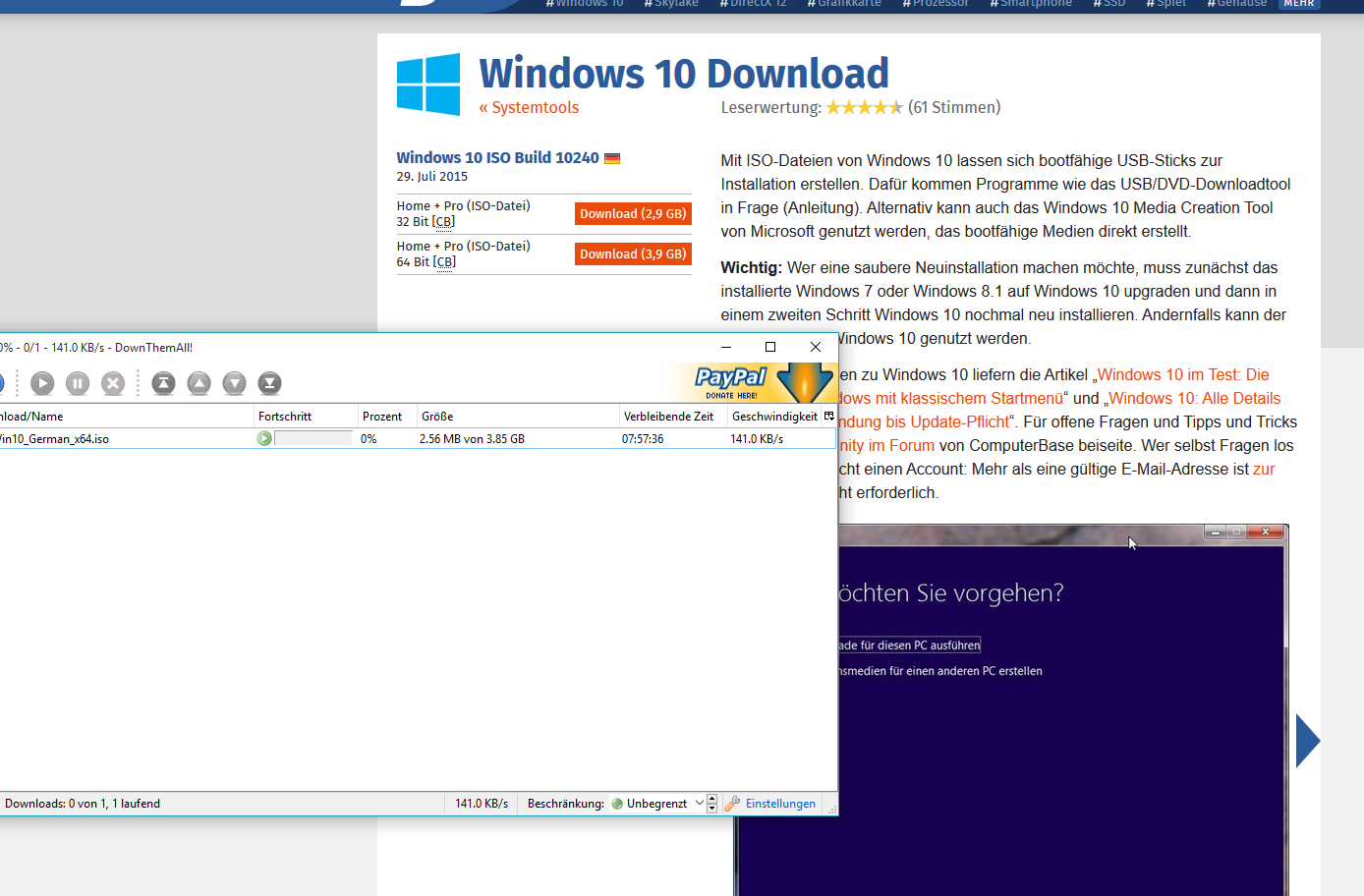Open the Unbegrenzt speed limit dropdown
Viewport: 1364px width, 896px height.
click(657, 804)
